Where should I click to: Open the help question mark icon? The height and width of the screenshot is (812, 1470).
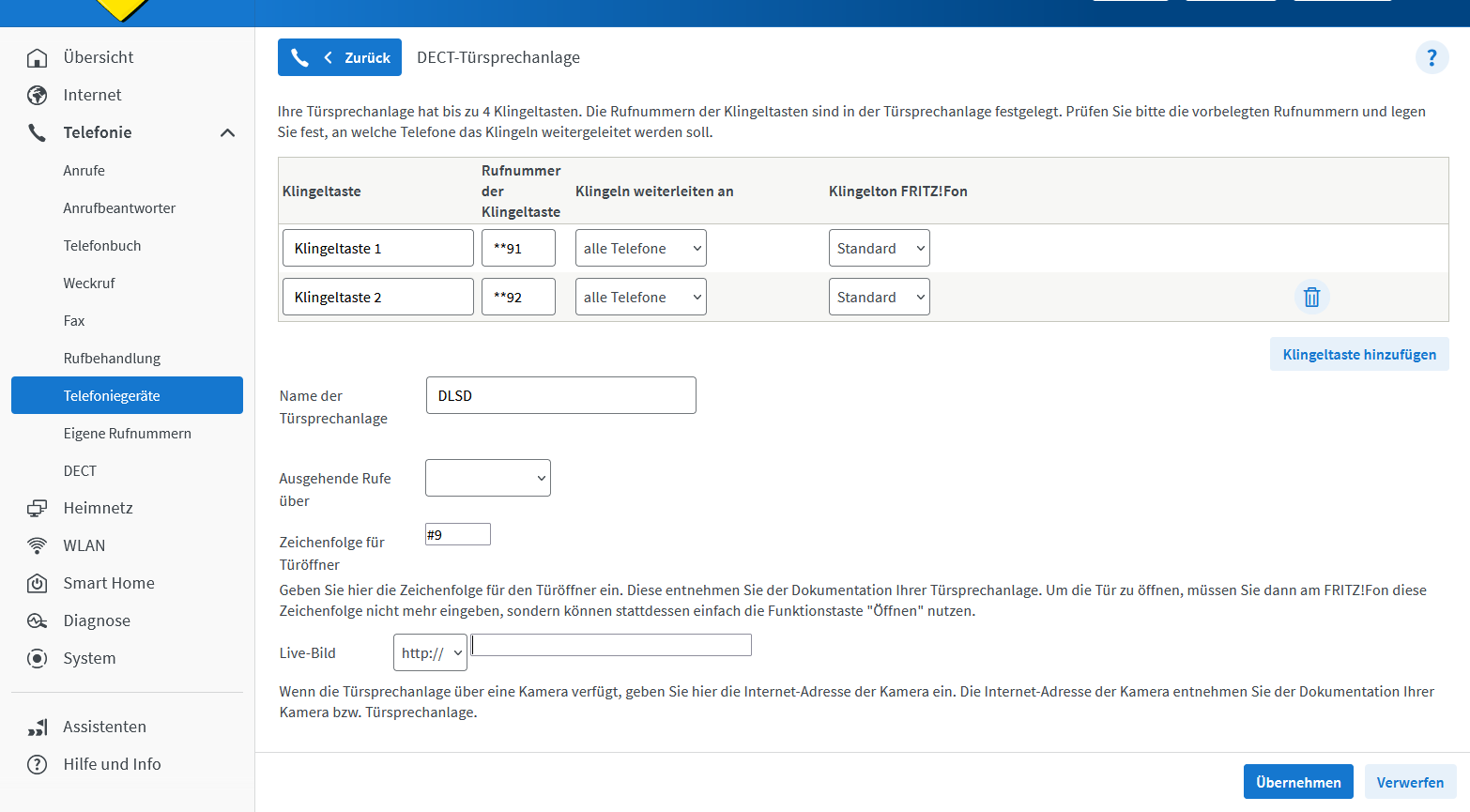pyautogui.click(x=1432, y=58)
